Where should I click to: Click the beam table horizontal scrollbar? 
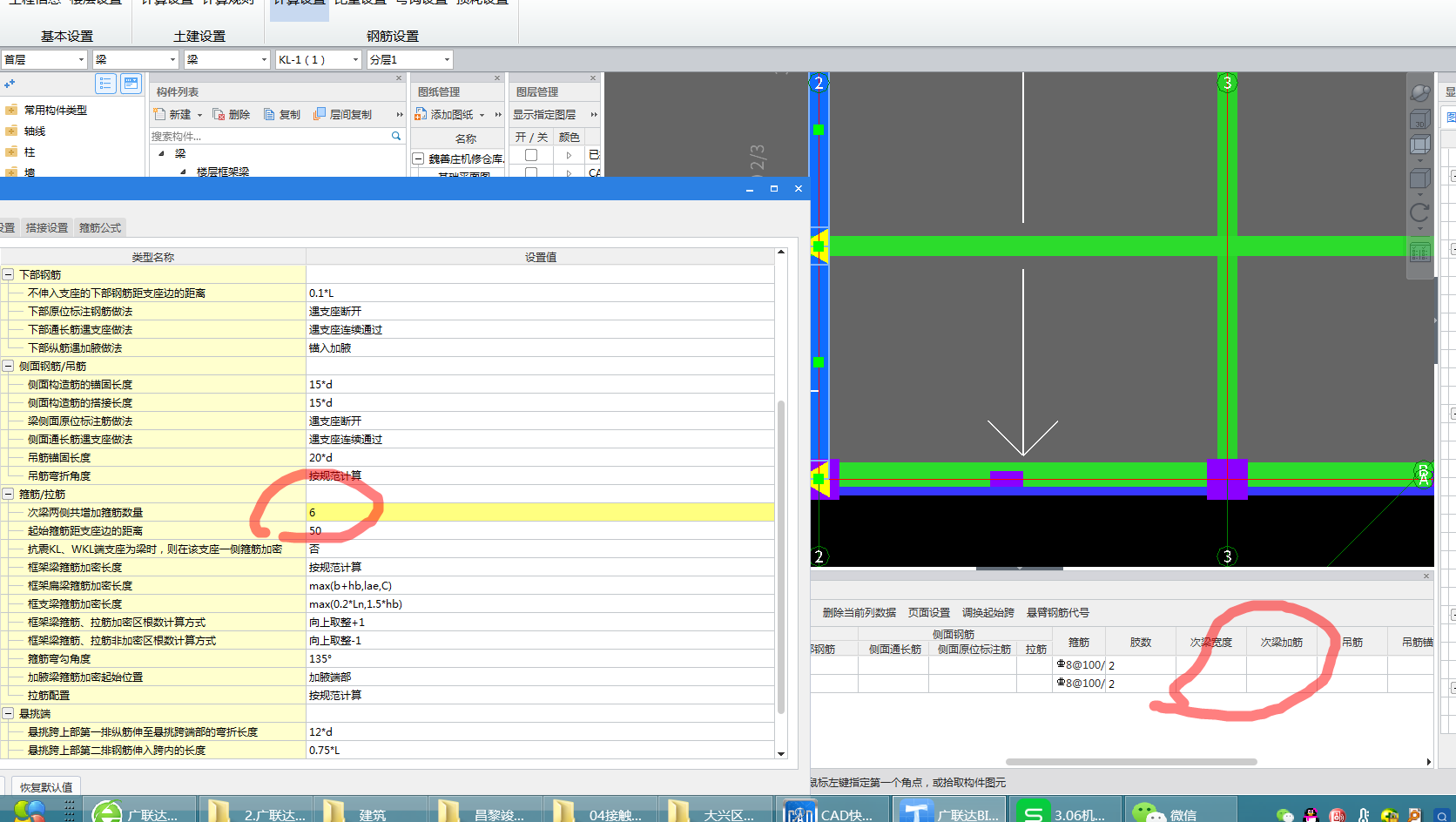point(1131,761)
